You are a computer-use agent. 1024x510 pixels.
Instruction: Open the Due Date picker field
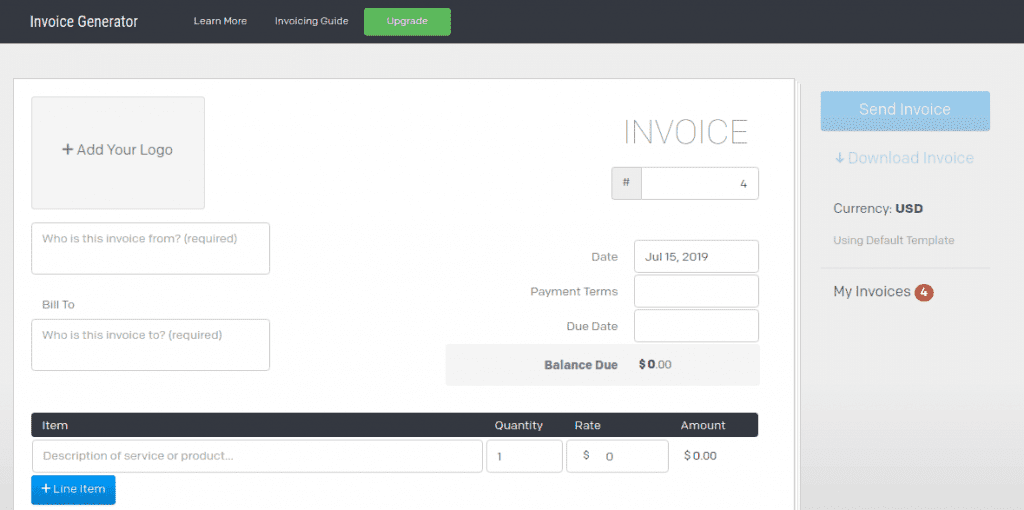pos(696,326)
